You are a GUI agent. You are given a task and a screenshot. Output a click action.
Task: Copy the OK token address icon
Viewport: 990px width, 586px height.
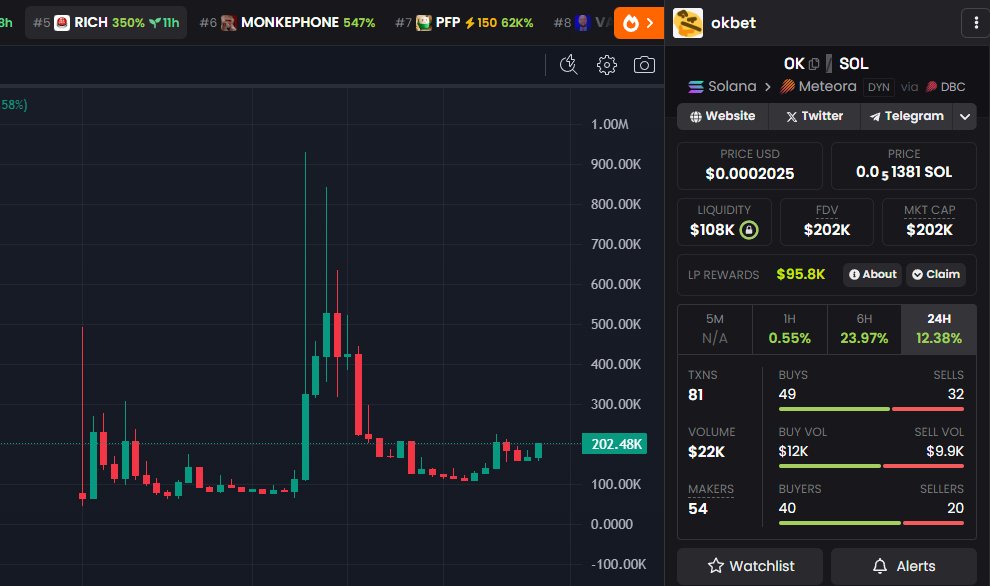(814, 64)
